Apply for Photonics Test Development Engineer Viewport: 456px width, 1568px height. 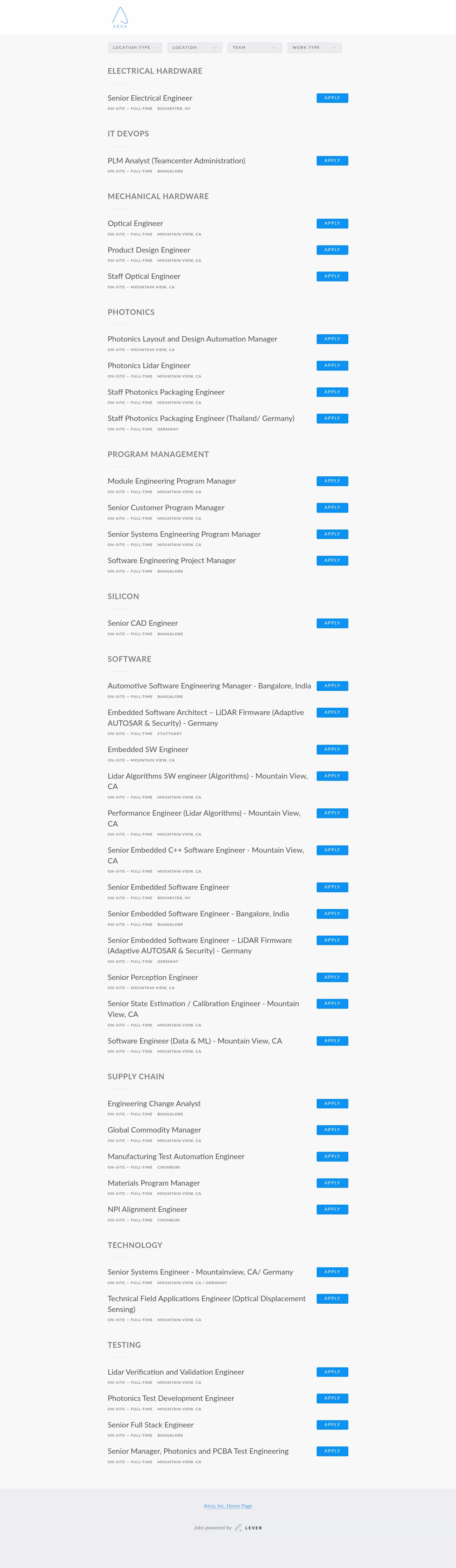click(332, 1398)
